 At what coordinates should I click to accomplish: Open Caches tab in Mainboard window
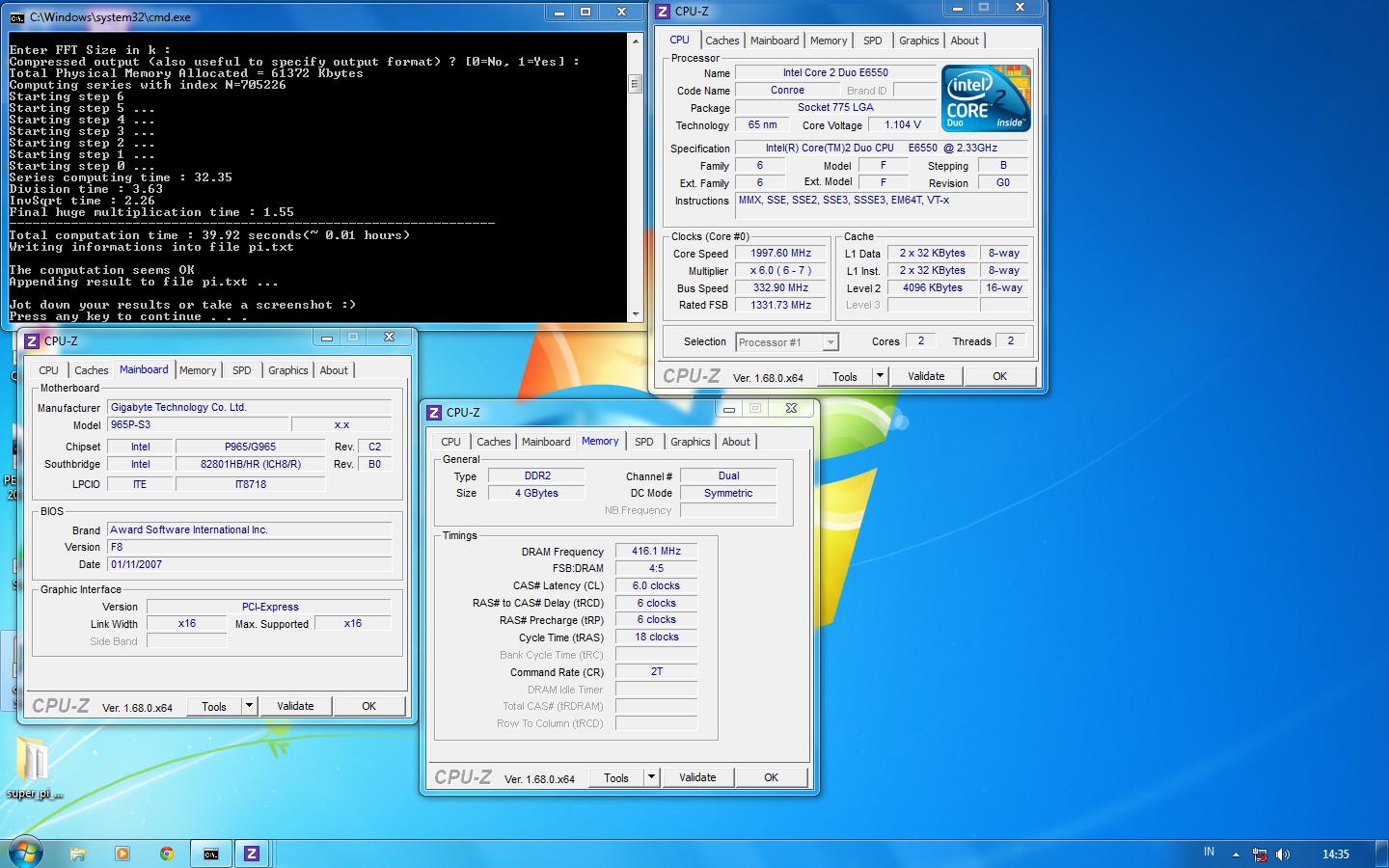[x=92, y=370]
